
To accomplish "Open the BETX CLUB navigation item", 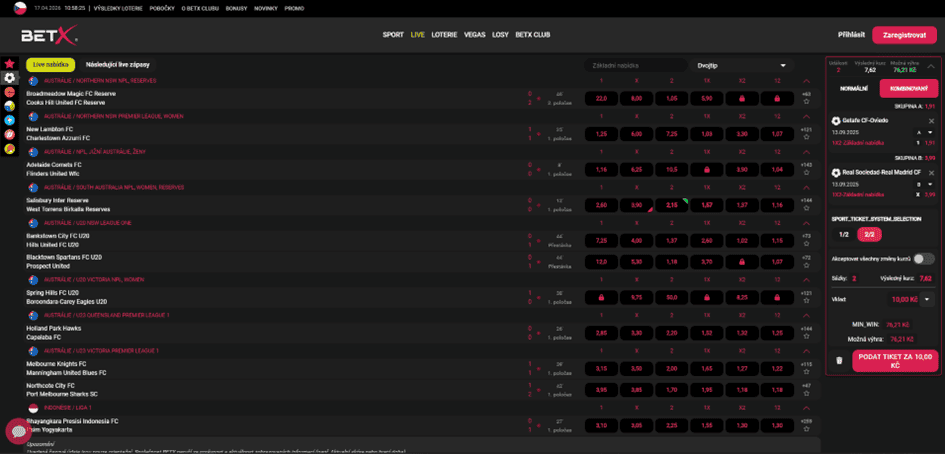I will [x=533, y=35].
